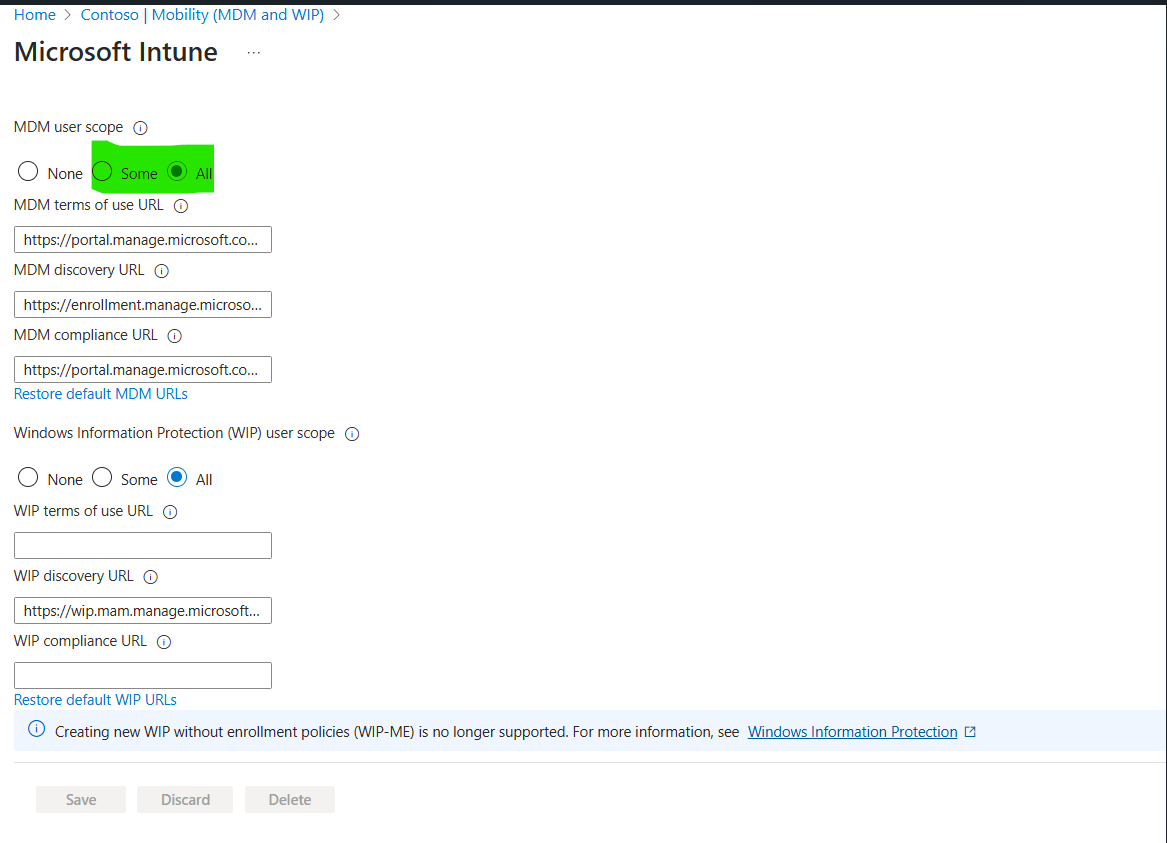Focus the empty WIP compliance URL field
This screenshot has width=1167, height=843.
point(143,676)
